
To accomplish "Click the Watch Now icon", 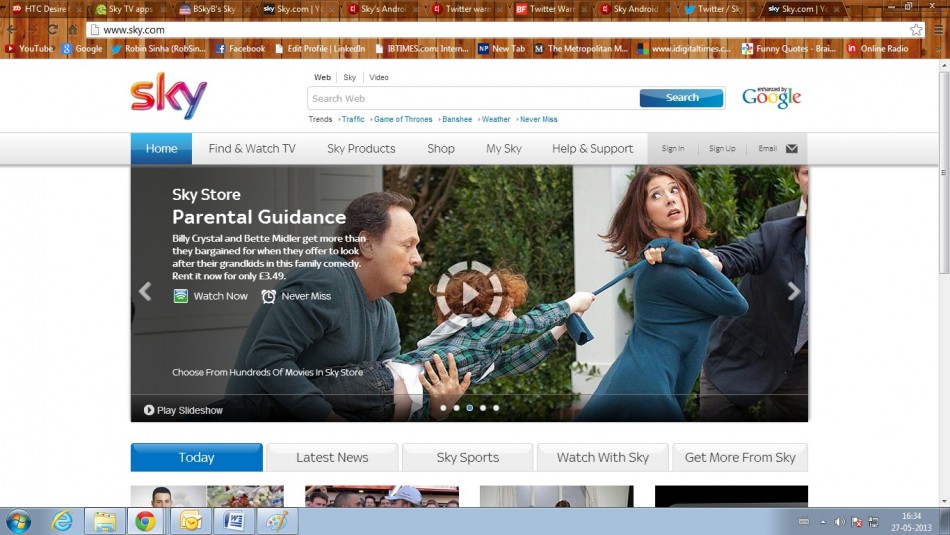I will click(x=181, y=296).
